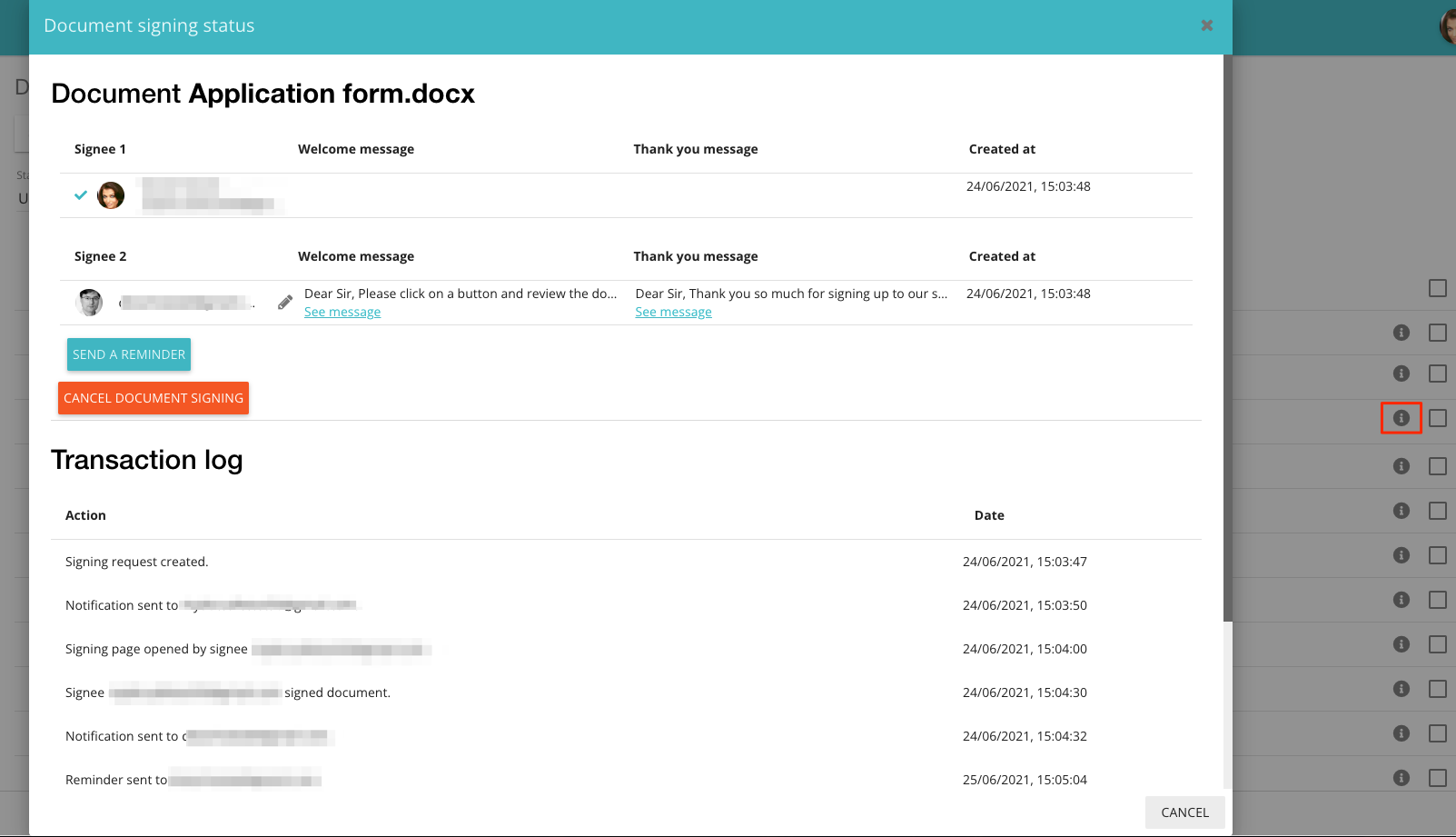The image size is (1456, 837).
Task: Close the Document signing status dialog
Action: 1206,25
